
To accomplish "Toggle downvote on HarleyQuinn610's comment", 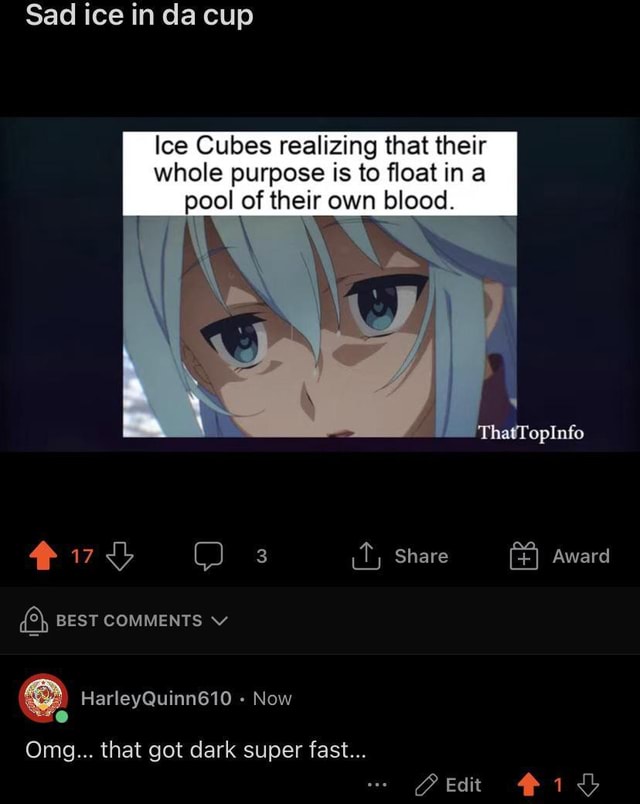I will pos(588,785).
